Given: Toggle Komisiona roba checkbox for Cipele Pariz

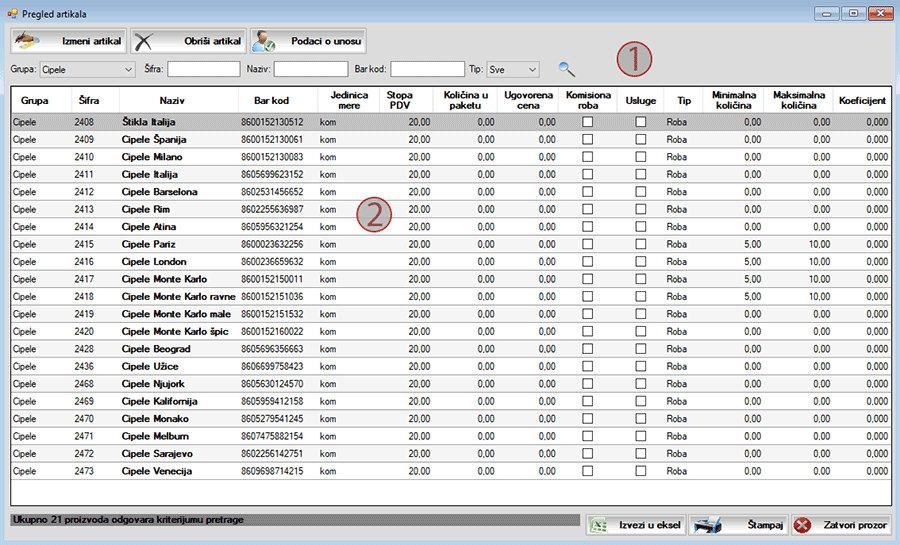Looking at the screenshot, I should coord(587,244).
